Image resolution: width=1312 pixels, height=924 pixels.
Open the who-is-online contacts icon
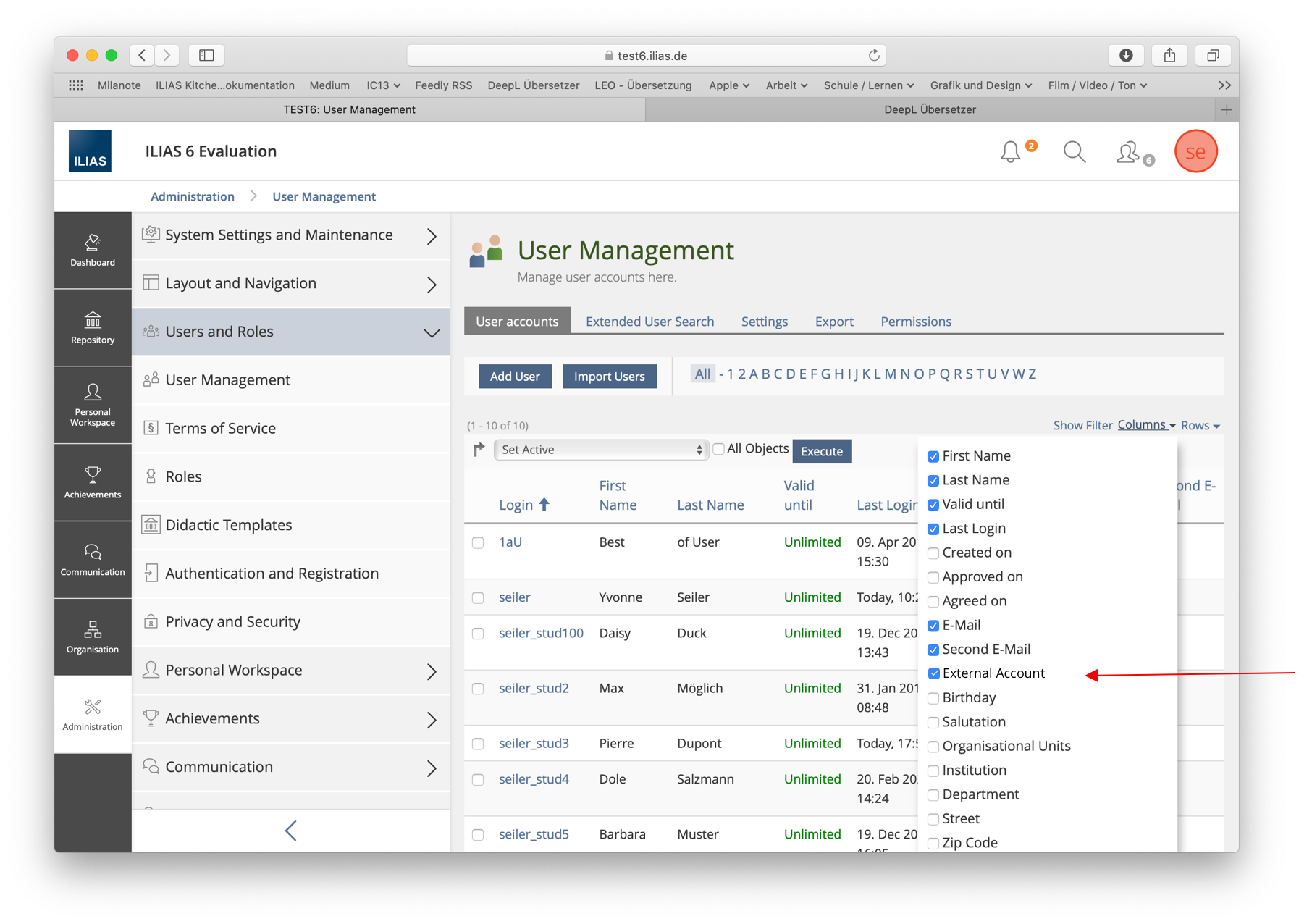tap(1128, 152)
